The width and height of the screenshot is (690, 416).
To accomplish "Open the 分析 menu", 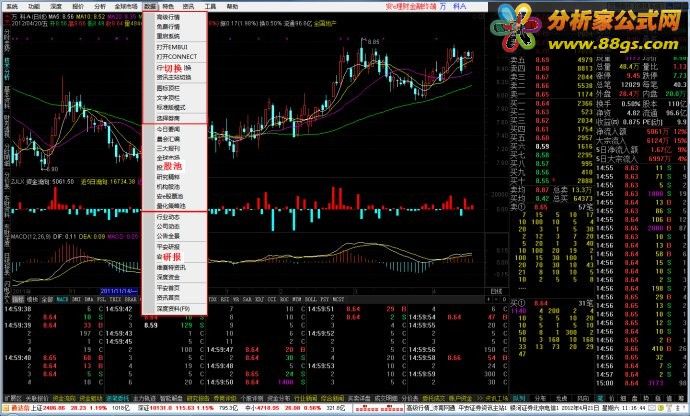I will [x=100, y=7].
